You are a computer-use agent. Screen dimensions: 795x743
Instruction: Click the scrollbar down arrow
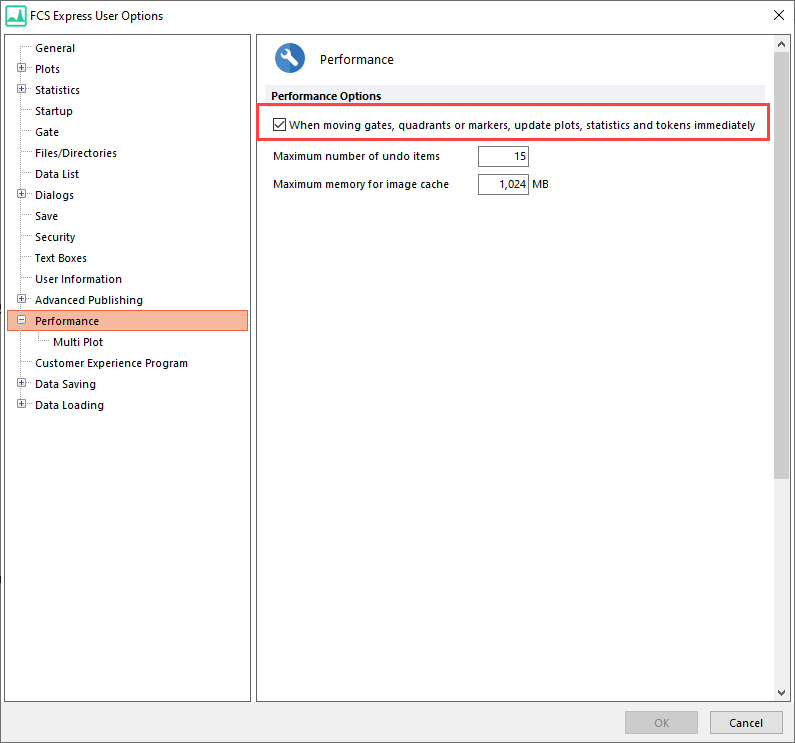(x=781, y=692)
